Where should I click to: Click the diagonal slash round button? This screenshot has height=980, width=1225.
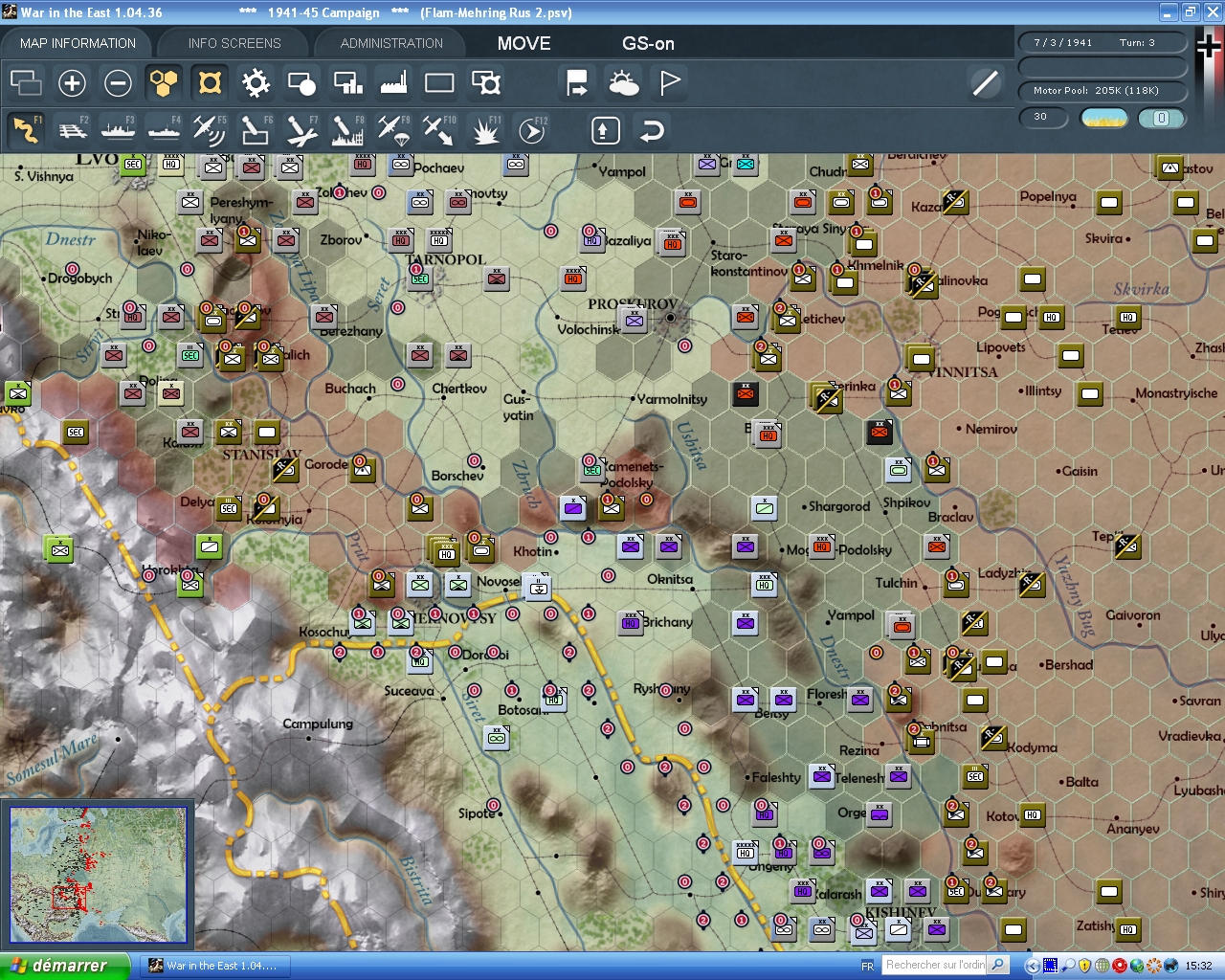click(985, 83)
